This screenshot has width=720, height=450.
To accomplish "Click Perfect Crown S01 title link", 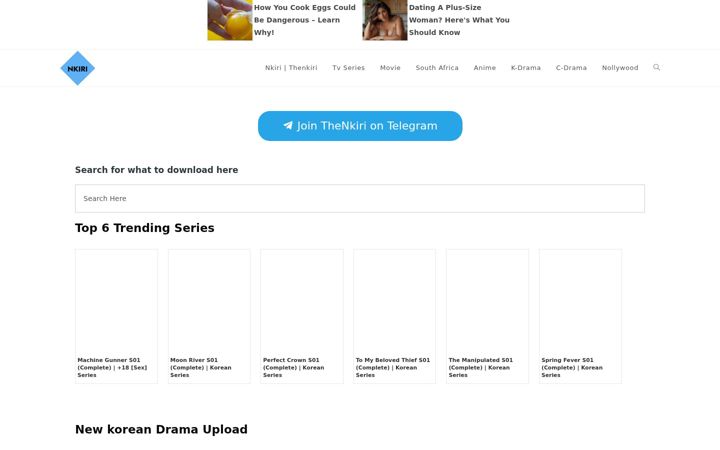I will click(293, 367).
